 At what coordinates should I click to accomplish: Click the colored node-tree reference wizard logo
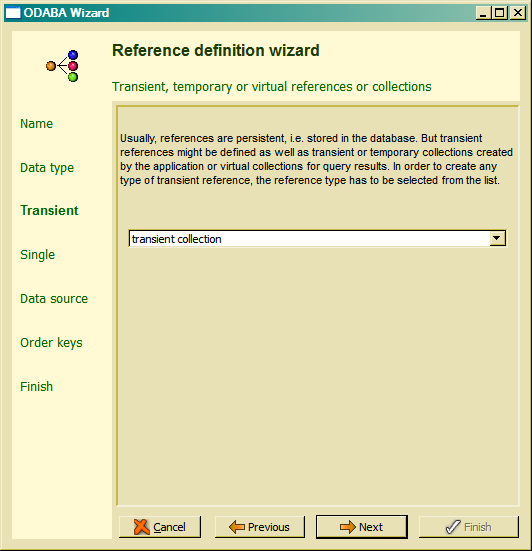[x=62, y=66]
